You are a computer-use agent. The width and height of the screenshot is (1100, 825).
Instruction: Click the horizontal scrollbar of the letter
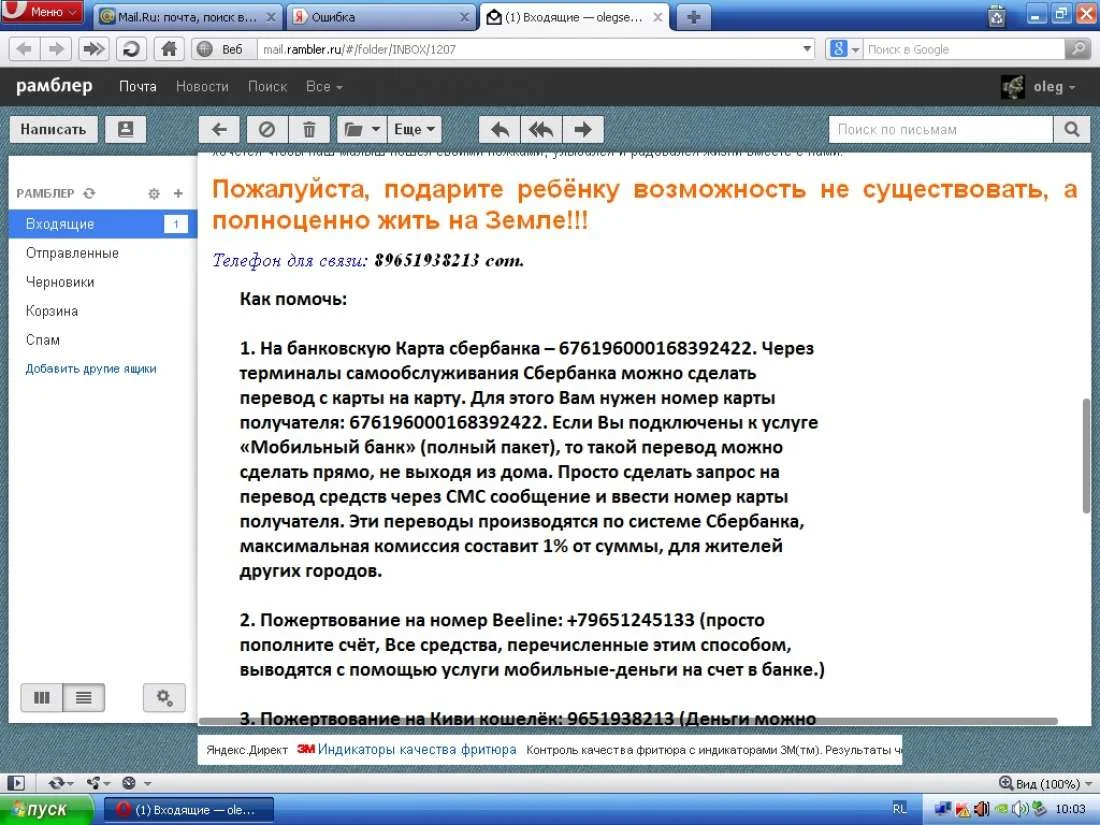628,721
